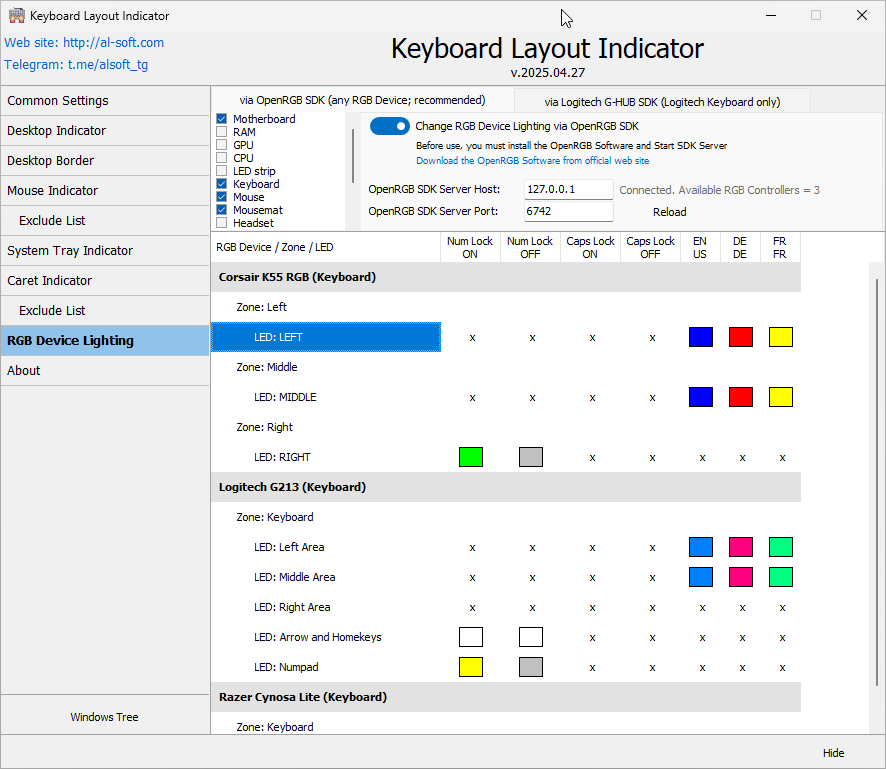
Task: Enable the Headset checkbox
Action: pyautogui.click(x=221, y=222)
